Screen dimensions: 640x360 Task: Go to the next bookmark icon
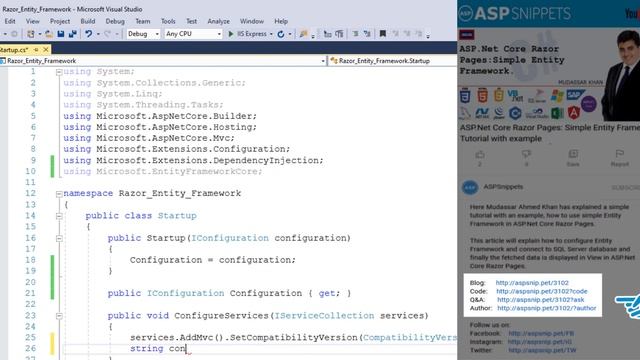pos(407,34)
